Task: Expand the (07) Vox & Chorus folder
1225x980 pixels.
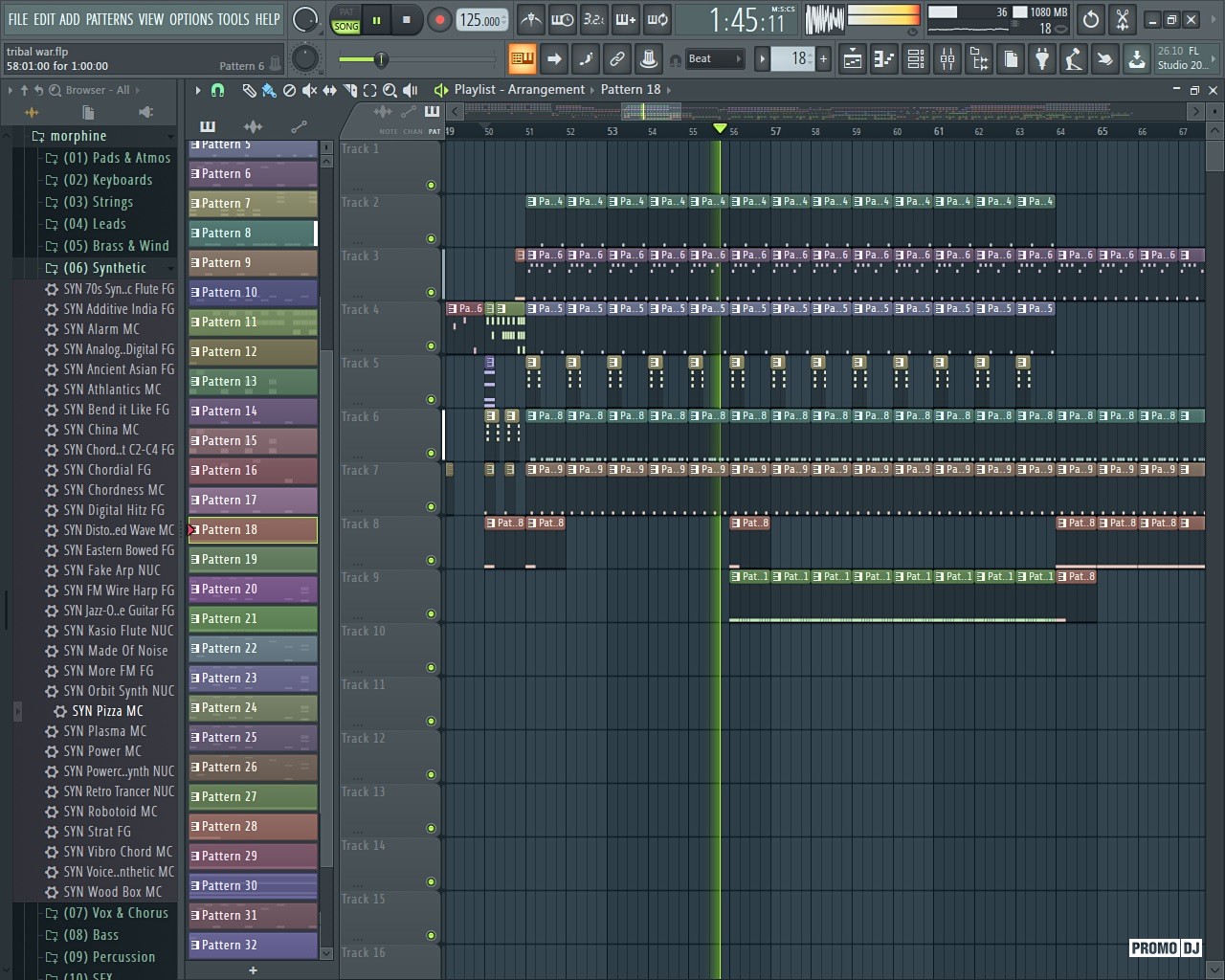Action: pyautogui.click(x=115, y=913)
